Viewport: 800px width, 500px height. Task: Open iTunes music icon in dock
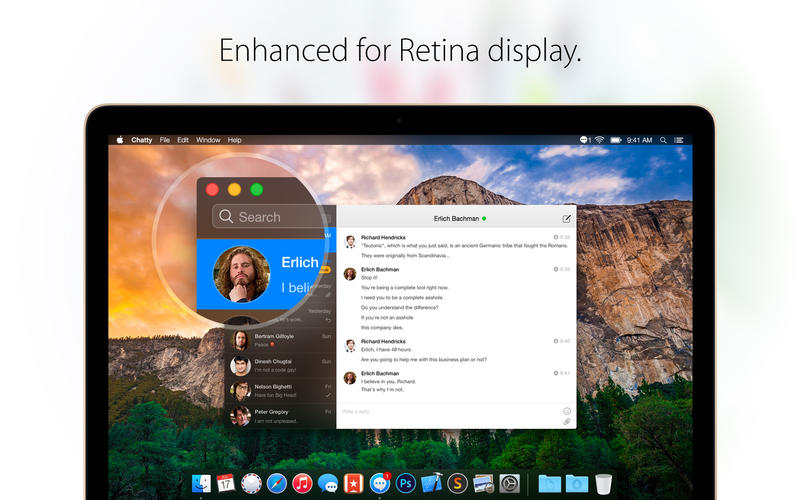(x=302, y=483)
